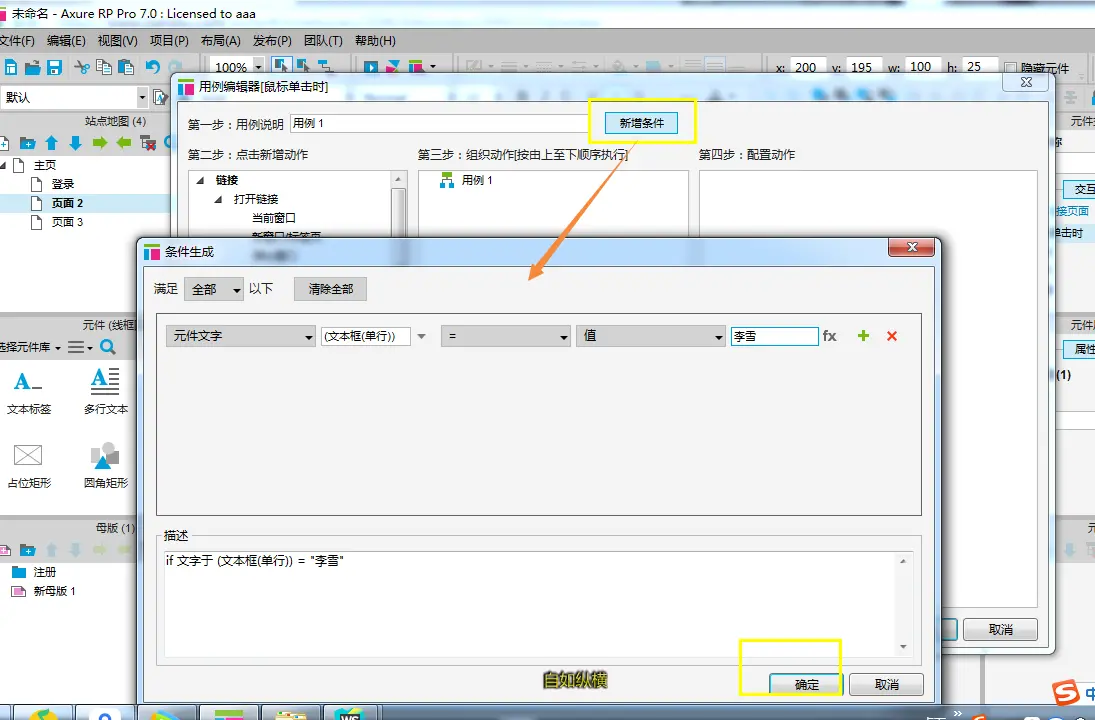1095x720 pixels.
Task: Click the Open file folder icon
Action: 32,67
